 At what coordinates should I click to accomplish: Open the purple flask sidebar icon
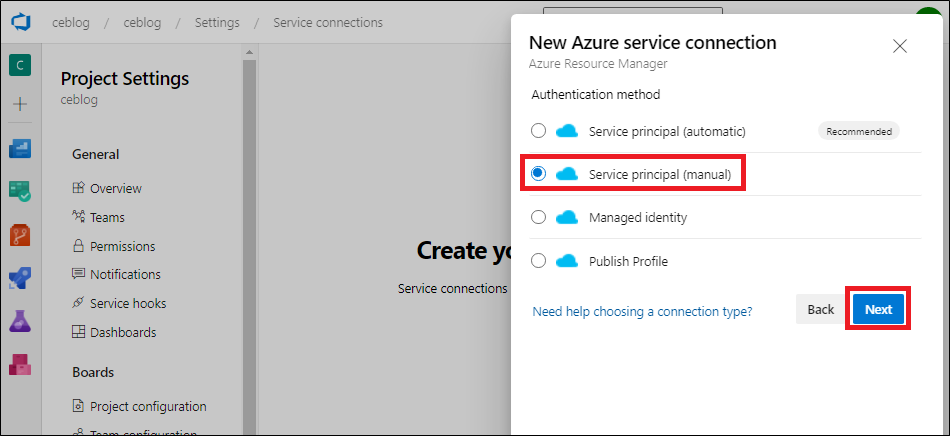coord(20,321)
